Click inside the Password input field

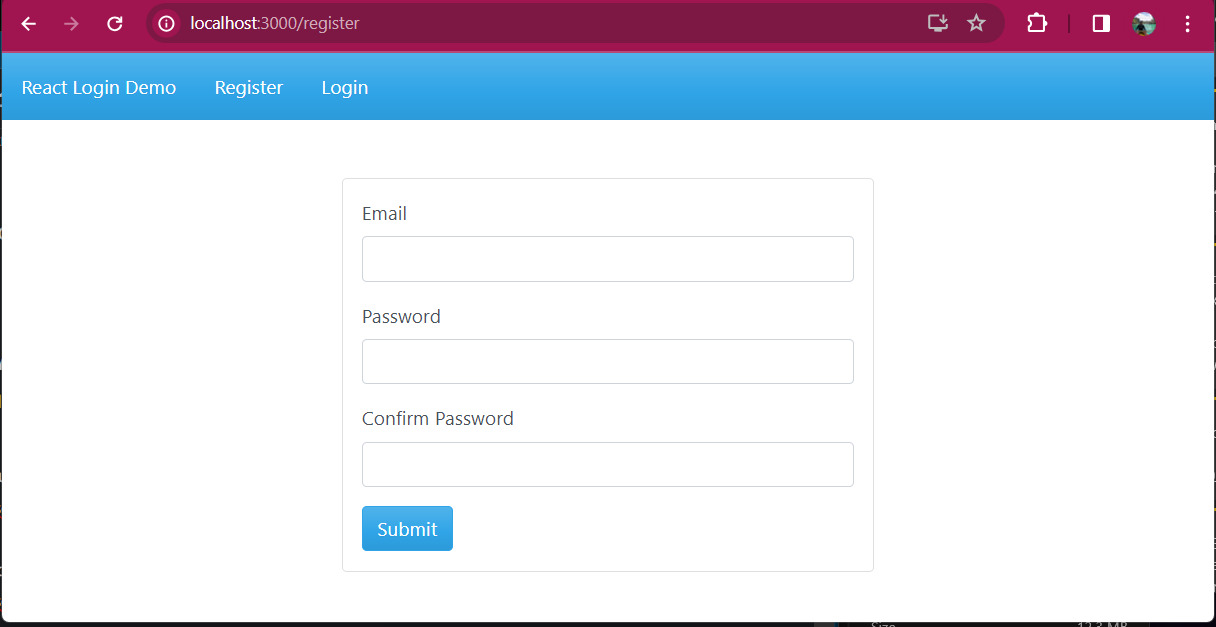coord(607,361)
